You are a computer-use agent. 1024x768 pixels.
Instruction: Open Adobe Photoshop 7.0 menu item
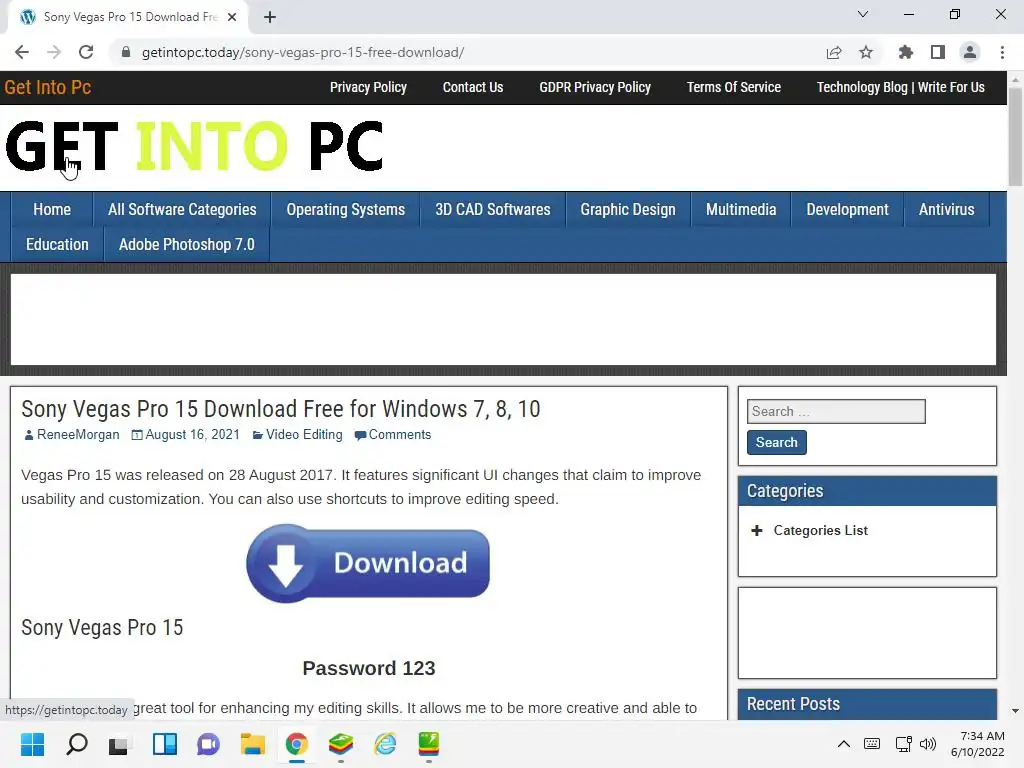pos(187,245)
